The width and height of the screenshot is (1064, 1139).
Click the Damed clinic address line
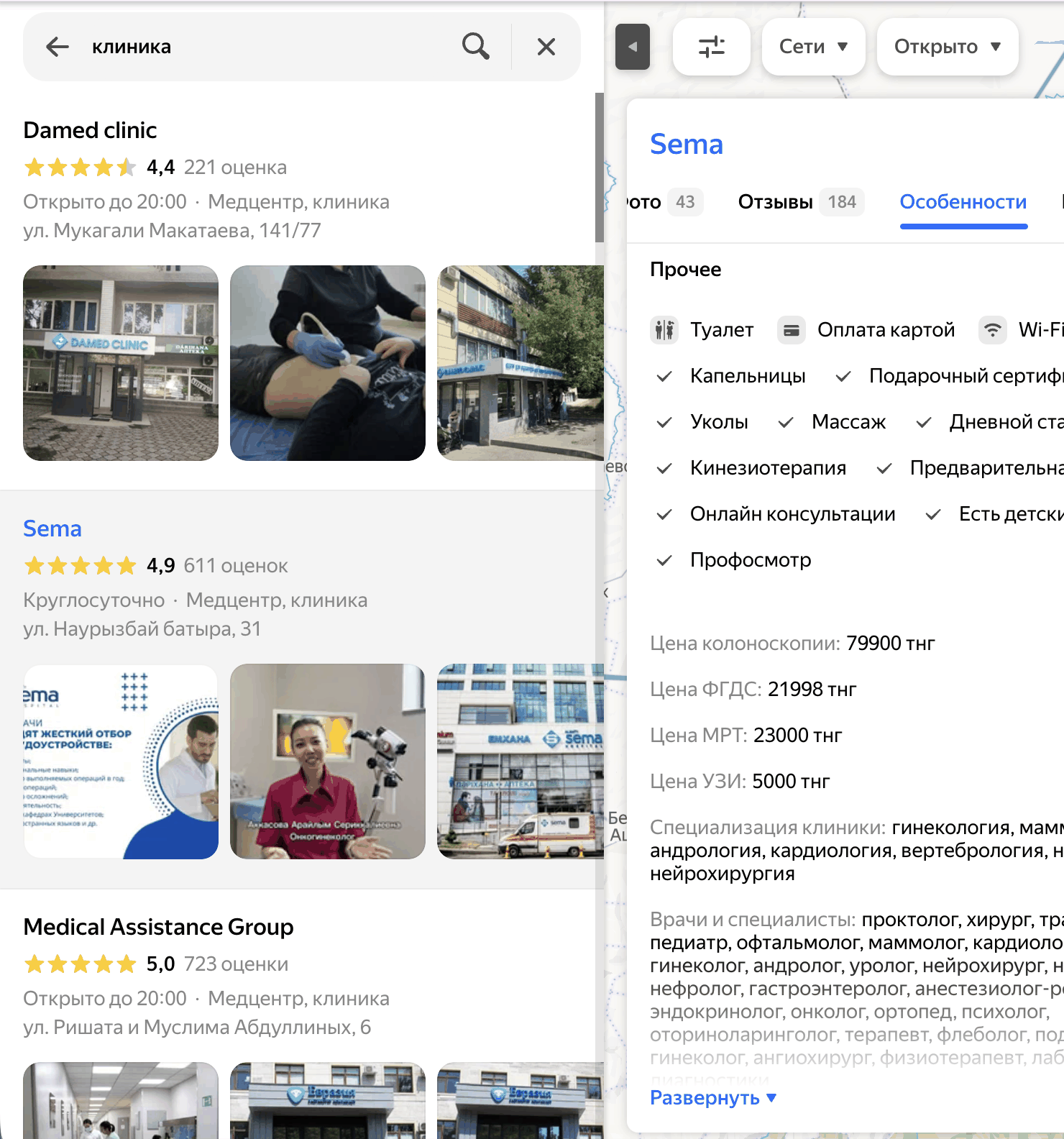172,231
